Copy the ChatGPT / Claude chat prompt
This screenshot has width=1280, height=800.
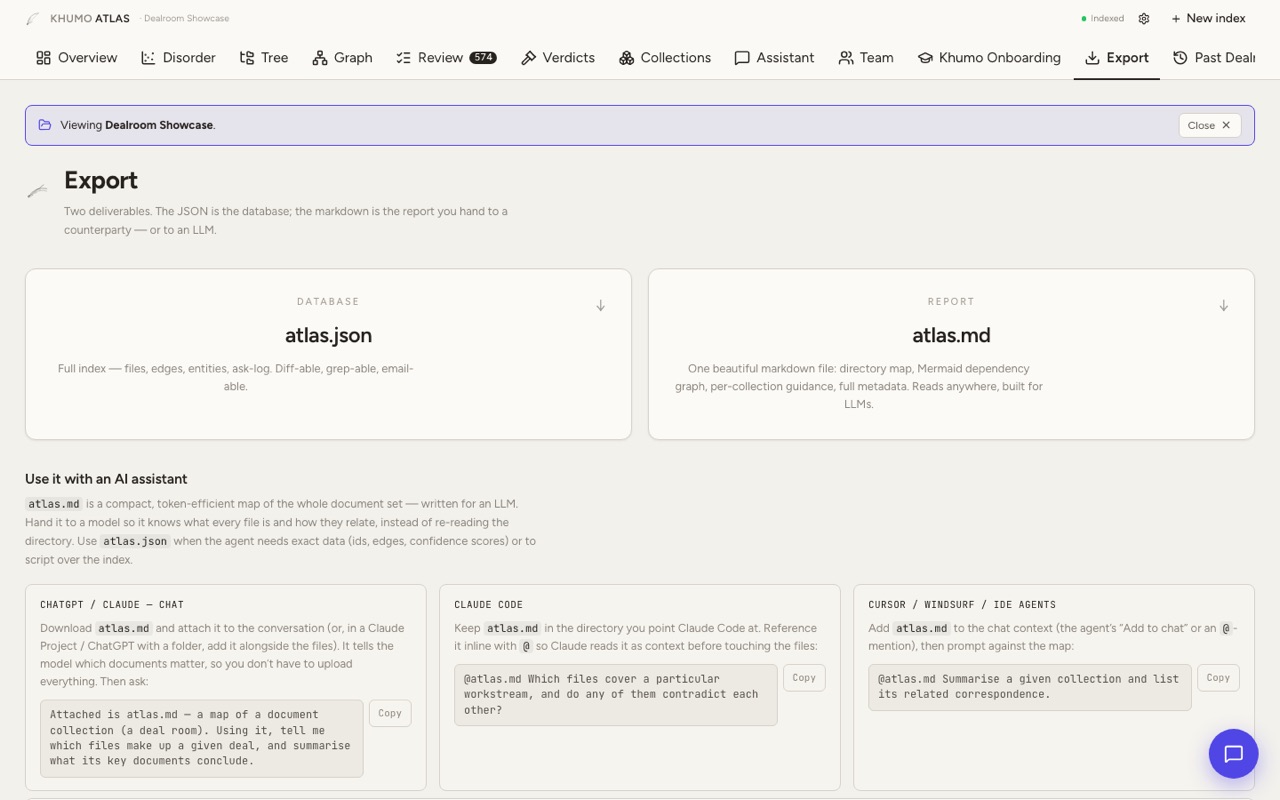pos(390,713)
